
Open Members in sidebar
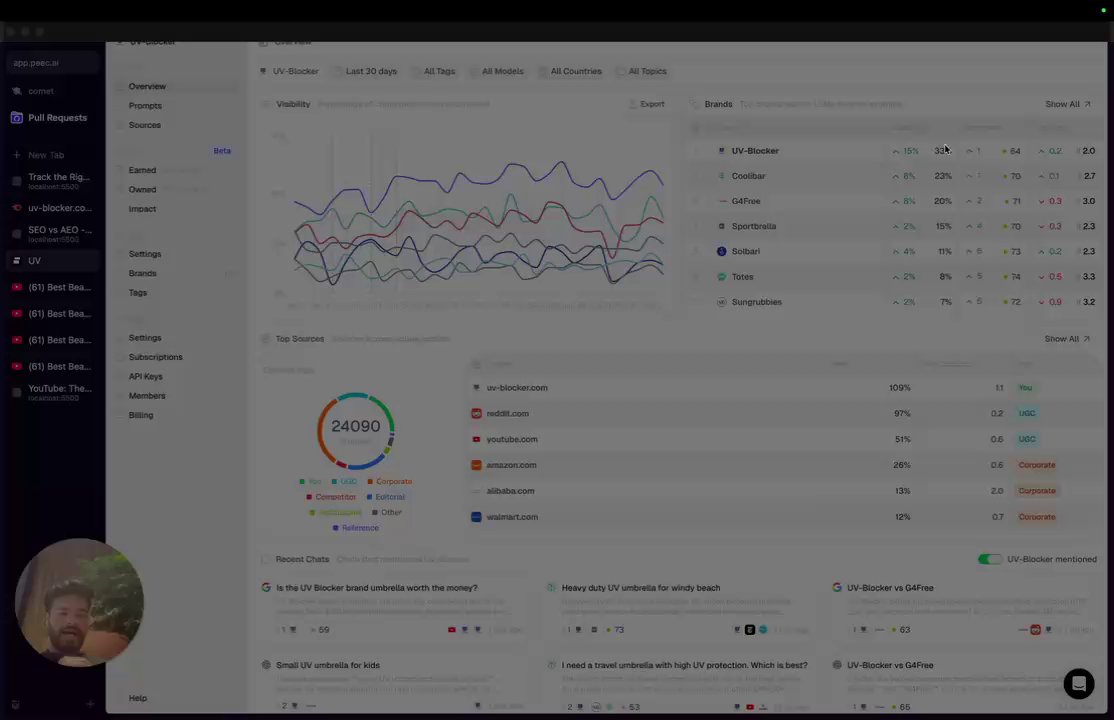click(147, 395)
